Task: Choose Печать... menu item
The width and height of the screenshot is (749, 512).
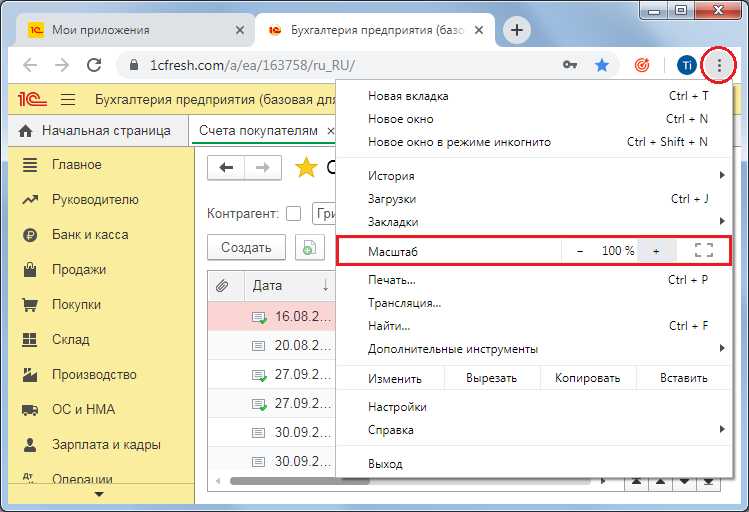Action: [534, 280]
